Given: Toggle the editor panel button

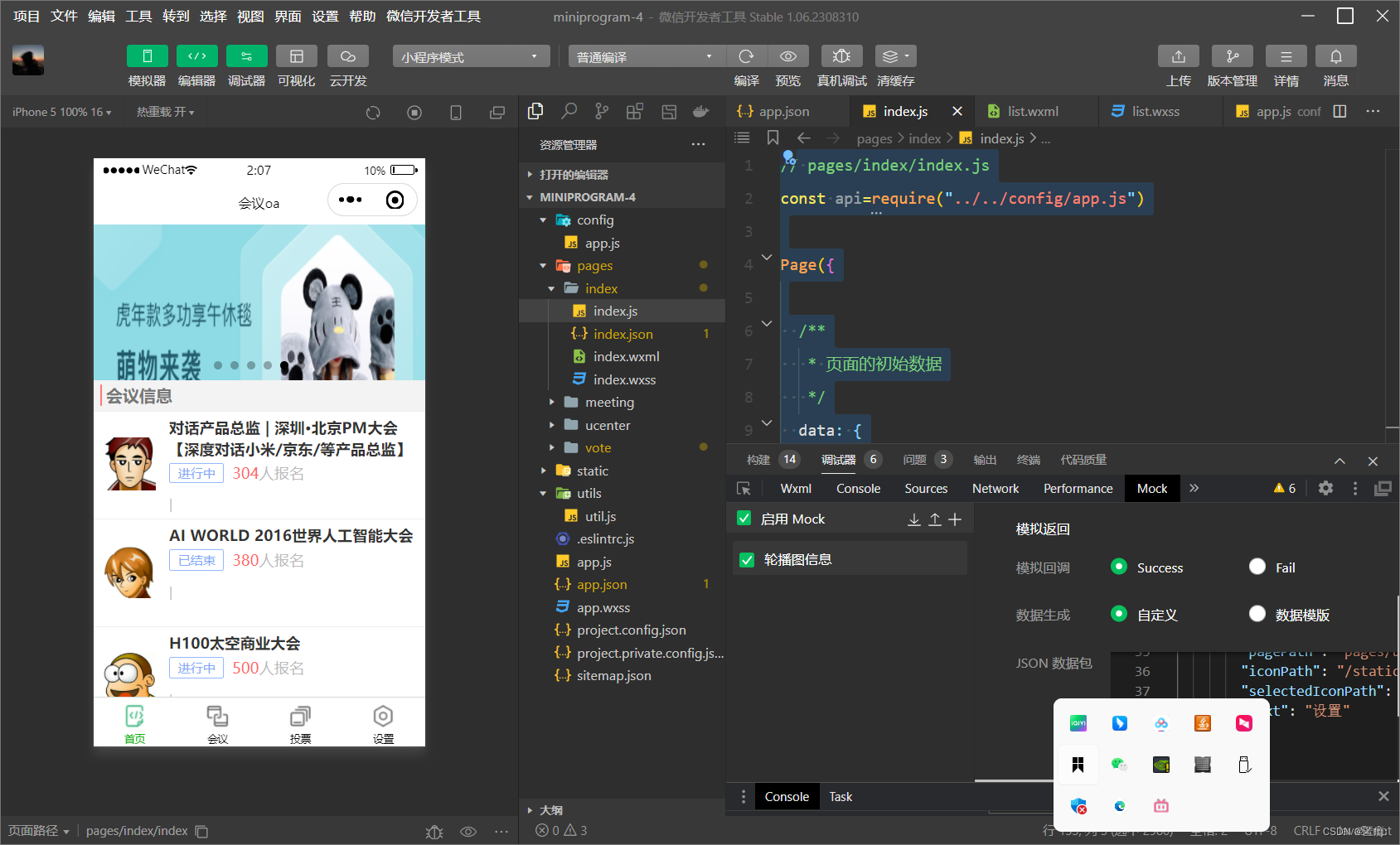Looking at the screenshot, I should coord(196,56).
